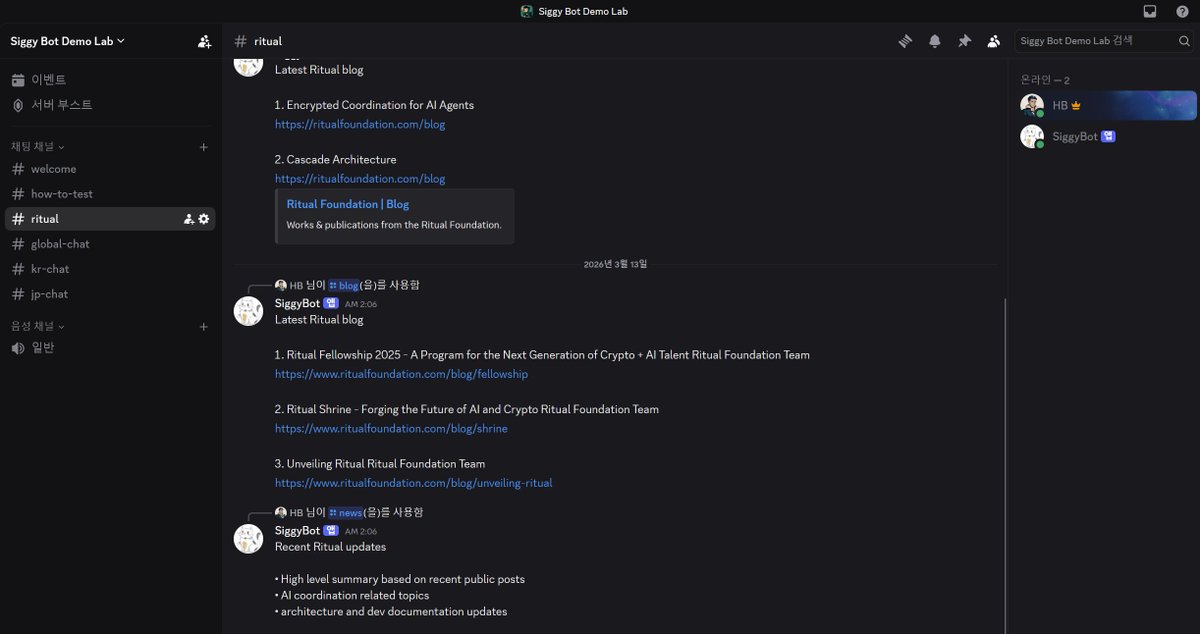The height and width of the screenshot is (634, 1200).
Task: Click the 온라인 — 2 member group header
Action: 1045,79
